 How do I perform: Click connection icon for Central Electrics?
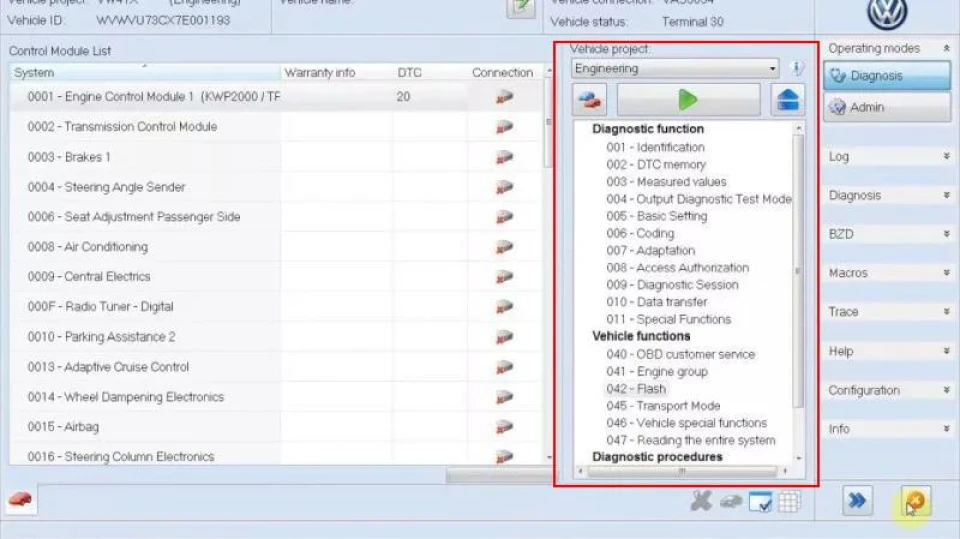(x=504, y=277)
